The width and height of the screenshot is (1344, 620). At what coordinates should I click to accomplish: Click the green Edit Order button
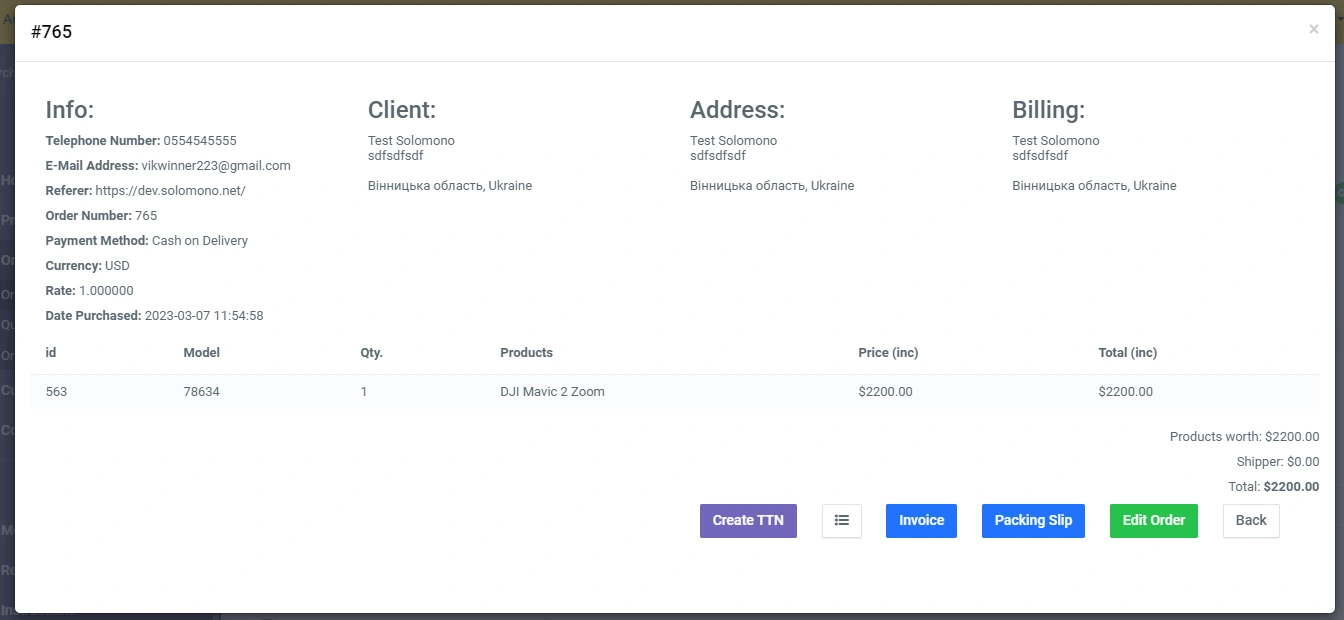1153,520
